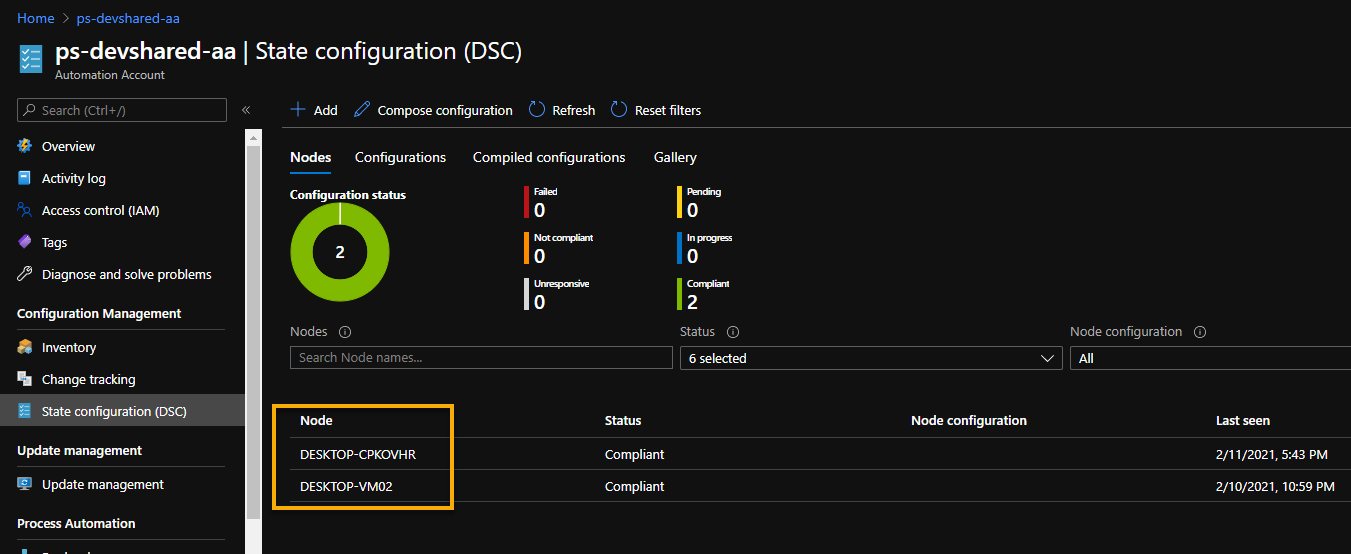The height and width of the screenshot is (554, 1351).
Task: Click Compose configuration in toolbar
Action: pyautogui.click(x=433, y=110)
